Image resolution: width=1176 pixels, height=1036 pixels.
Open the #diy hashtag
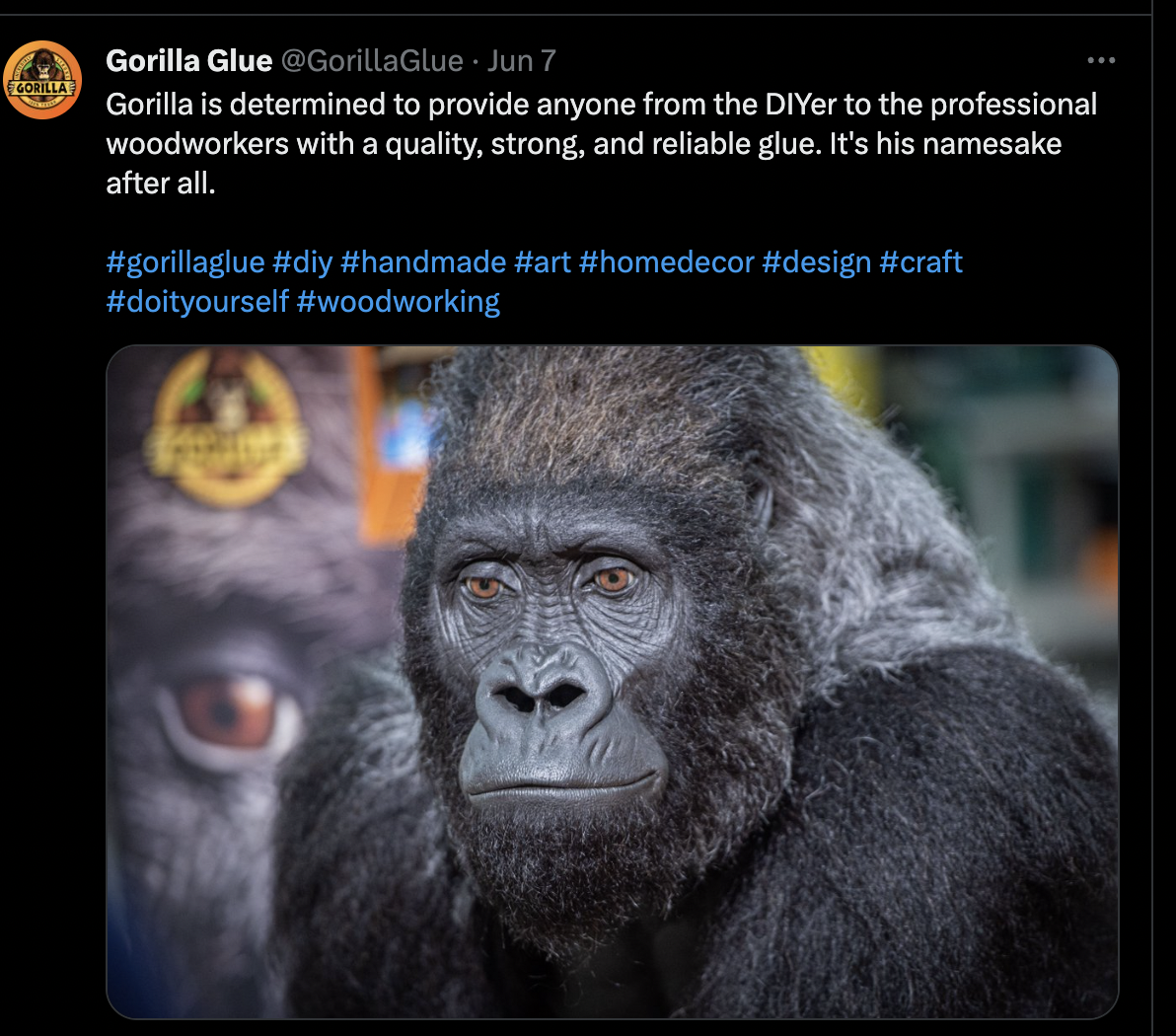tap(302, 262)
